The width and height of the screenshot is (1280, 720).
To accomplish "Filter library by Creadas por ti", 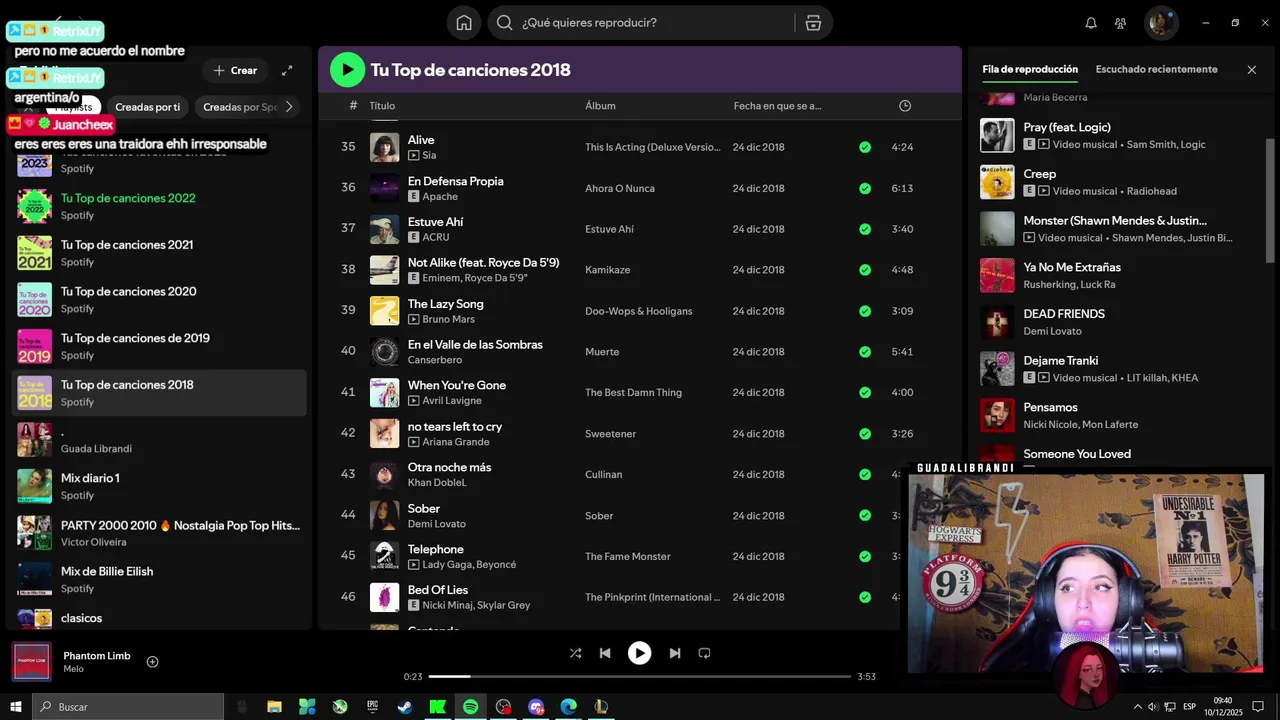I will pyautogui.click(x=147, y=107).
